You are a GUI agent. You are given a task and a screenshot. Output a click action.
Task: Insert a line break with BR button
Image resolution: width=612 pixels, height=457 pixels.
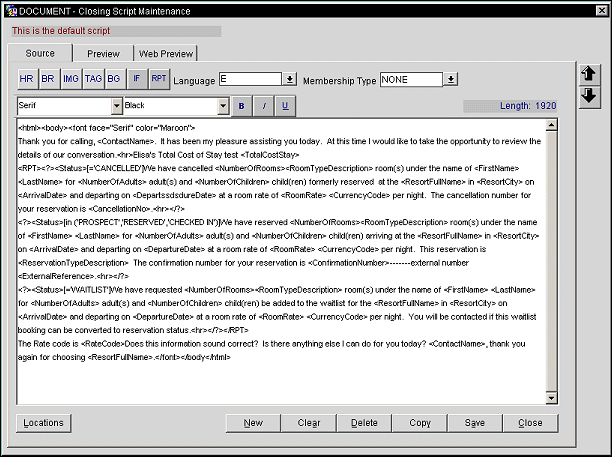pyautogui.click(x=48, y=79)
